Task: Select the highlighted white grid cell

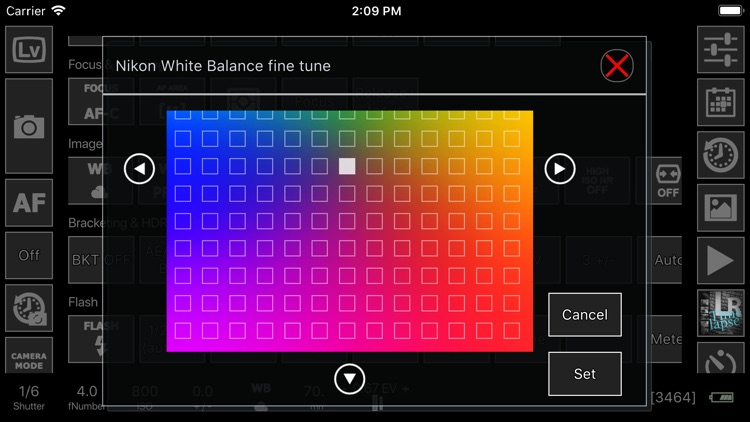Action: click(x=347, y=166)
